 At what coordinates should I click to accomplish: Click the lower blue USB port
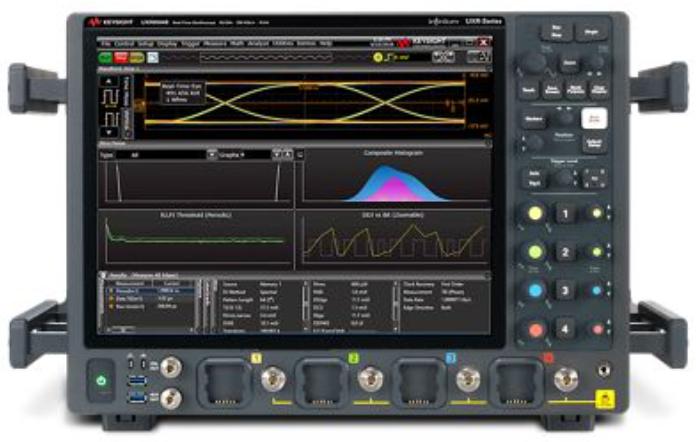point(136,397)
